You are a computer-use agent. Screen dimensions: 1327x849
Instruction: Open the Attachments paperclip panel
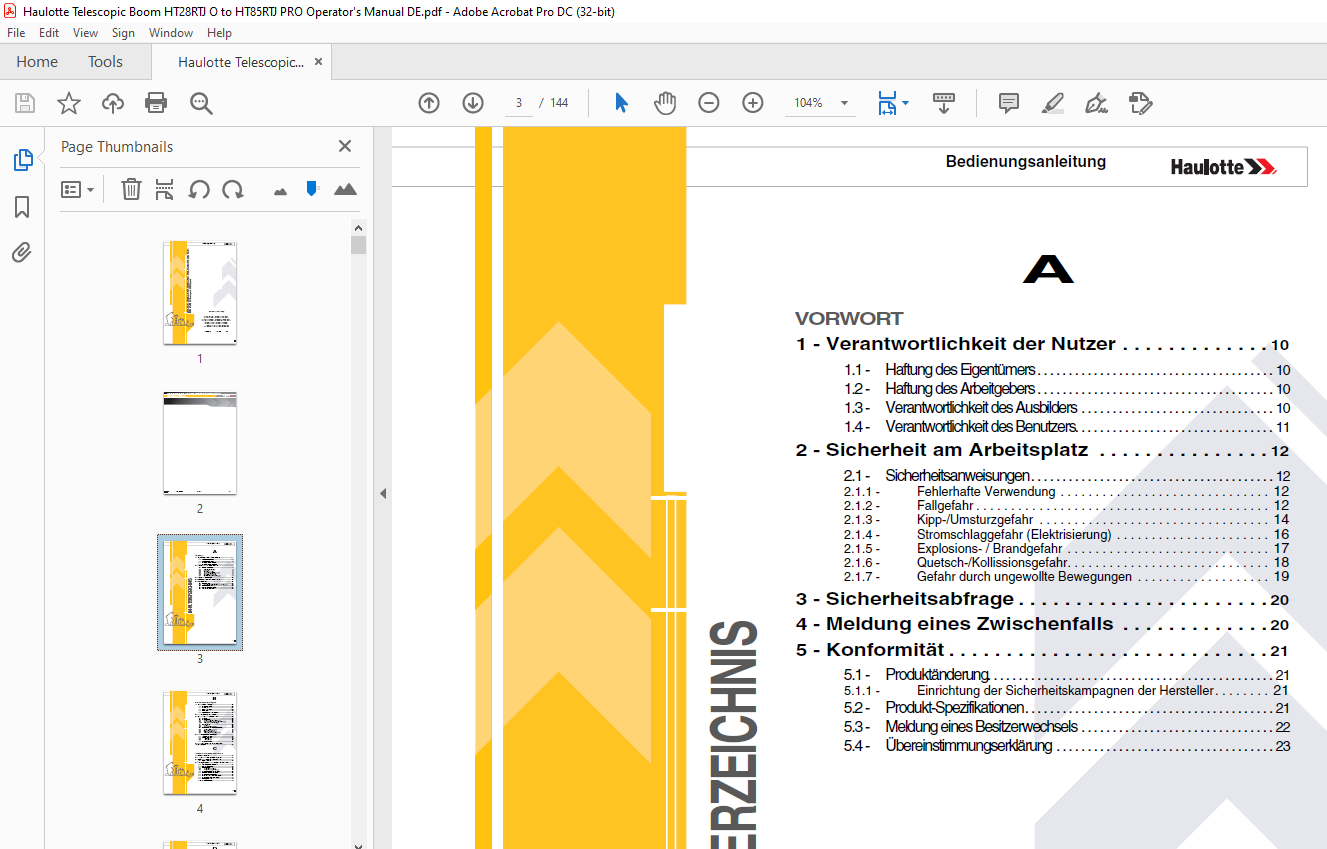(x=22, y=252)
